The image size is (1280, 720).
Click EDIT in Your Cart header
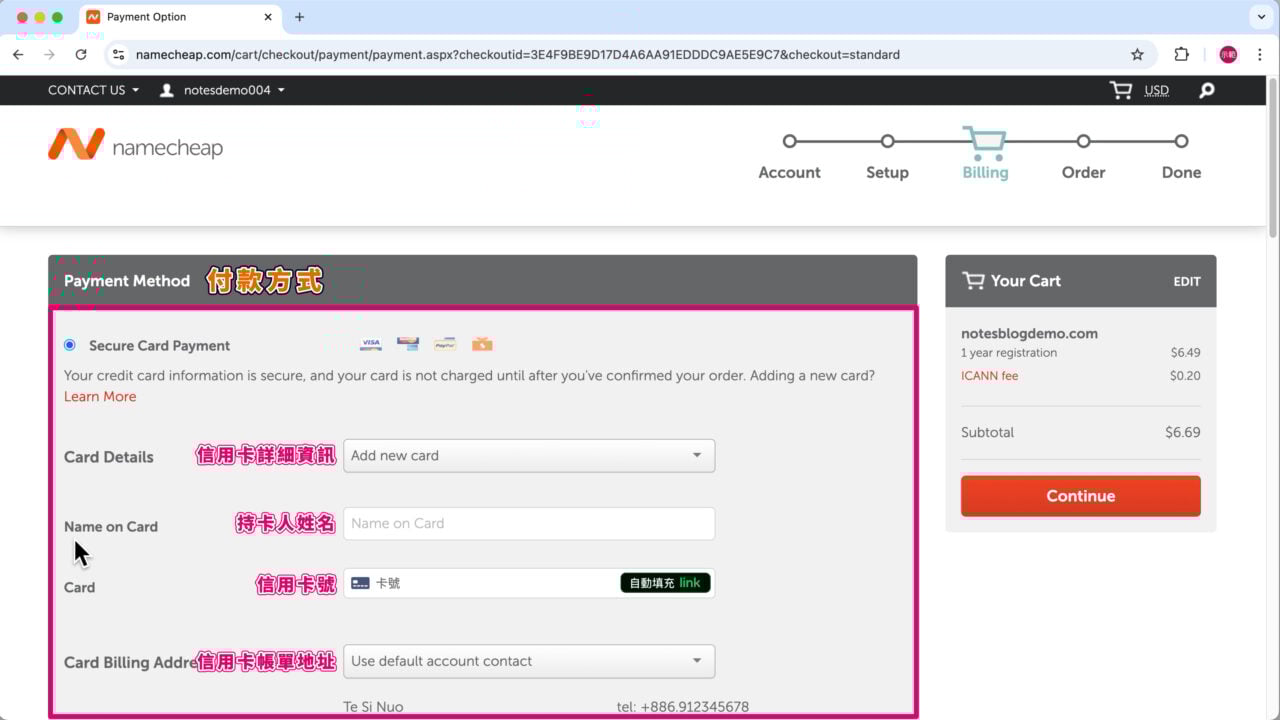pos(1186,281)
